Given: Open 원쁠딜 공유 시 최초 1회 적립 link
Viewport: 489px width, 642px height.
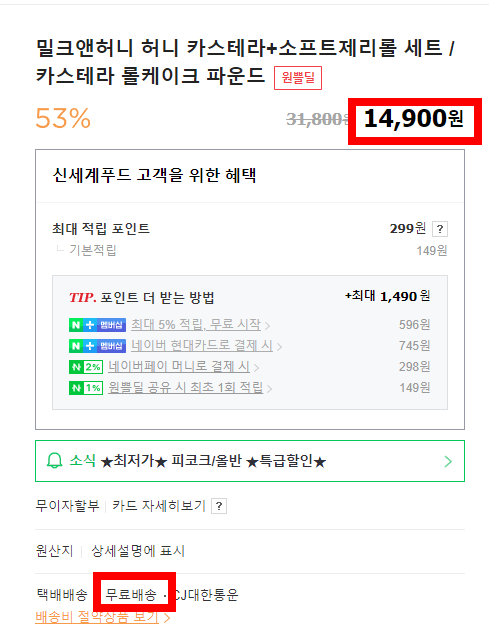Looking at the screenshot, I should click(186, 388).
